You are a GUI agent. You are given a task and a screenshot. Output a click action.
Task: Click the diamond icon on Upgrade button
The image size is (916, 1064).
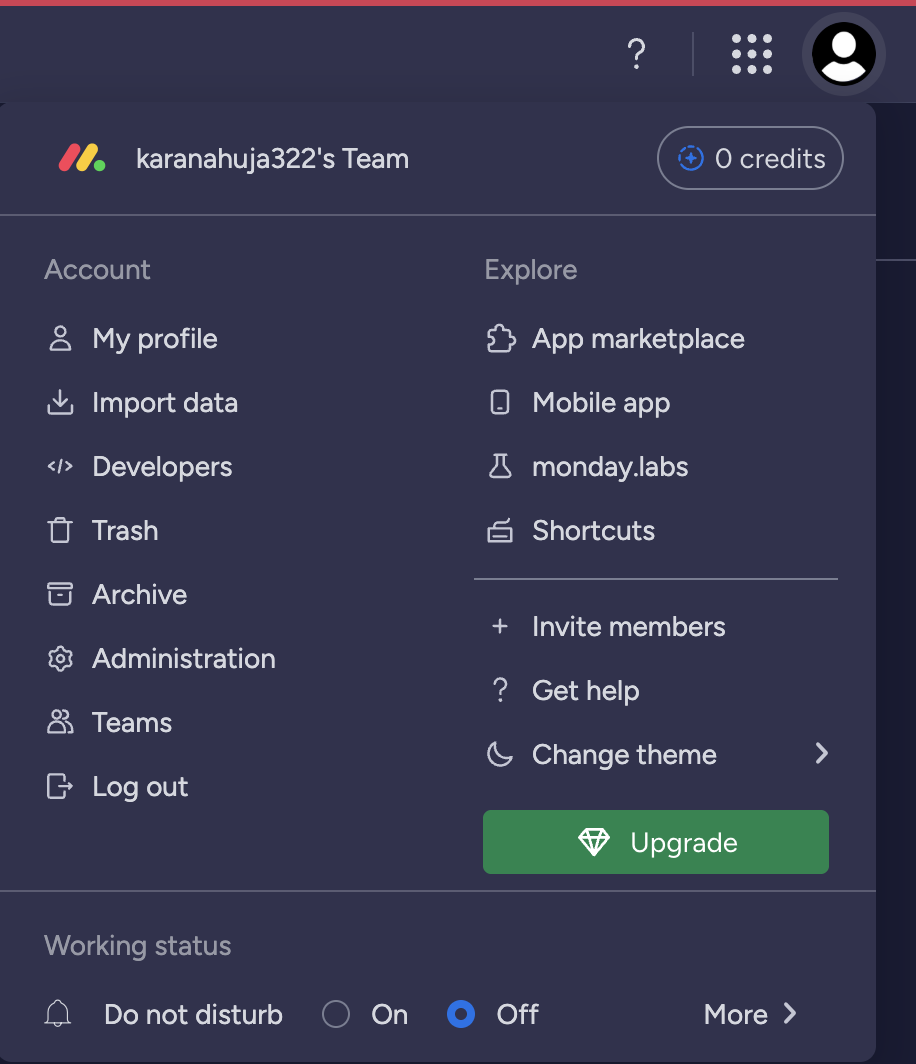594,842
